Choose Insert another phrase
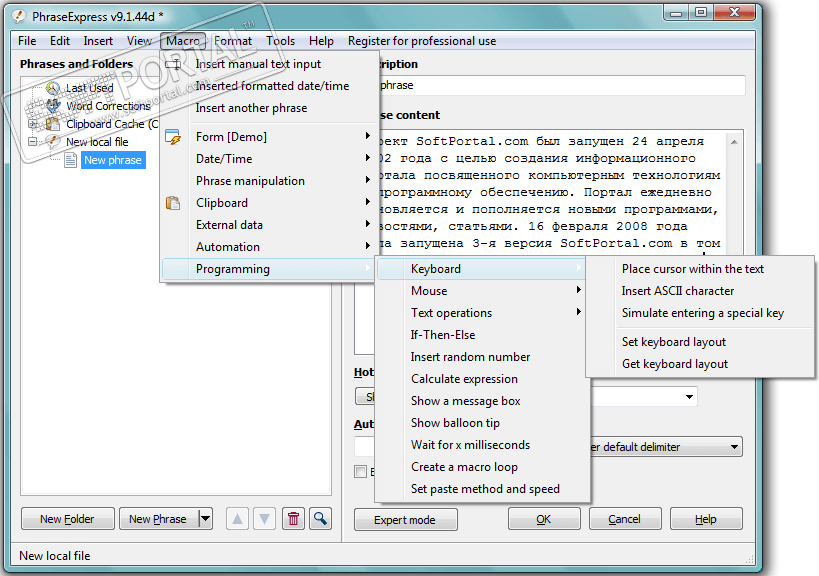The image size is (819, 576). 269,108
